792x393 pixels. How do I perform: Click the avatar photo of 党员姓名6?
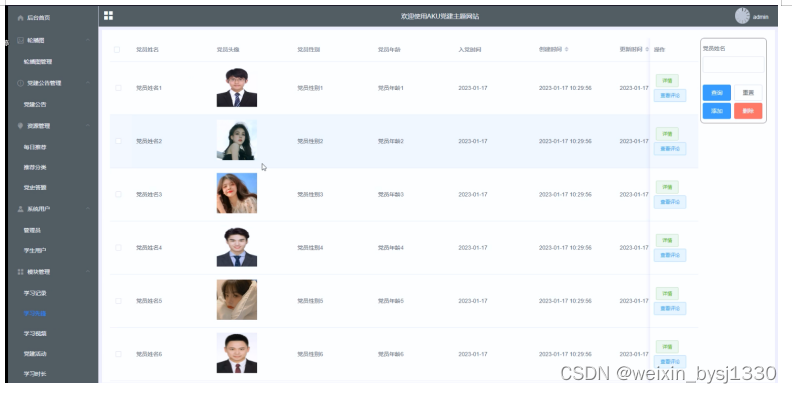point(237,353)
